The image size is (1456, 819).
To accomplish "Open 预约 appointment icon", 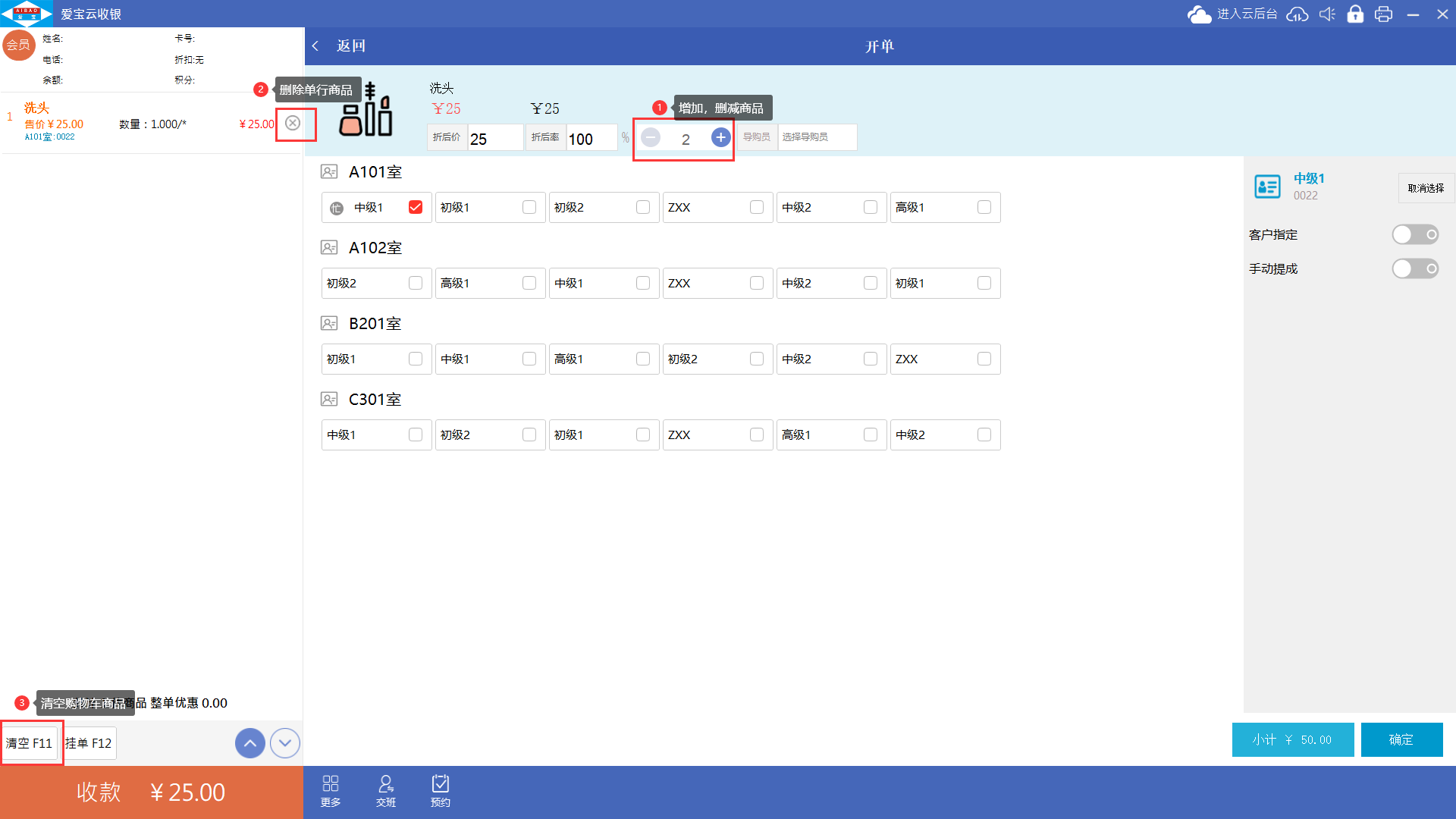I will coord(441,790).
